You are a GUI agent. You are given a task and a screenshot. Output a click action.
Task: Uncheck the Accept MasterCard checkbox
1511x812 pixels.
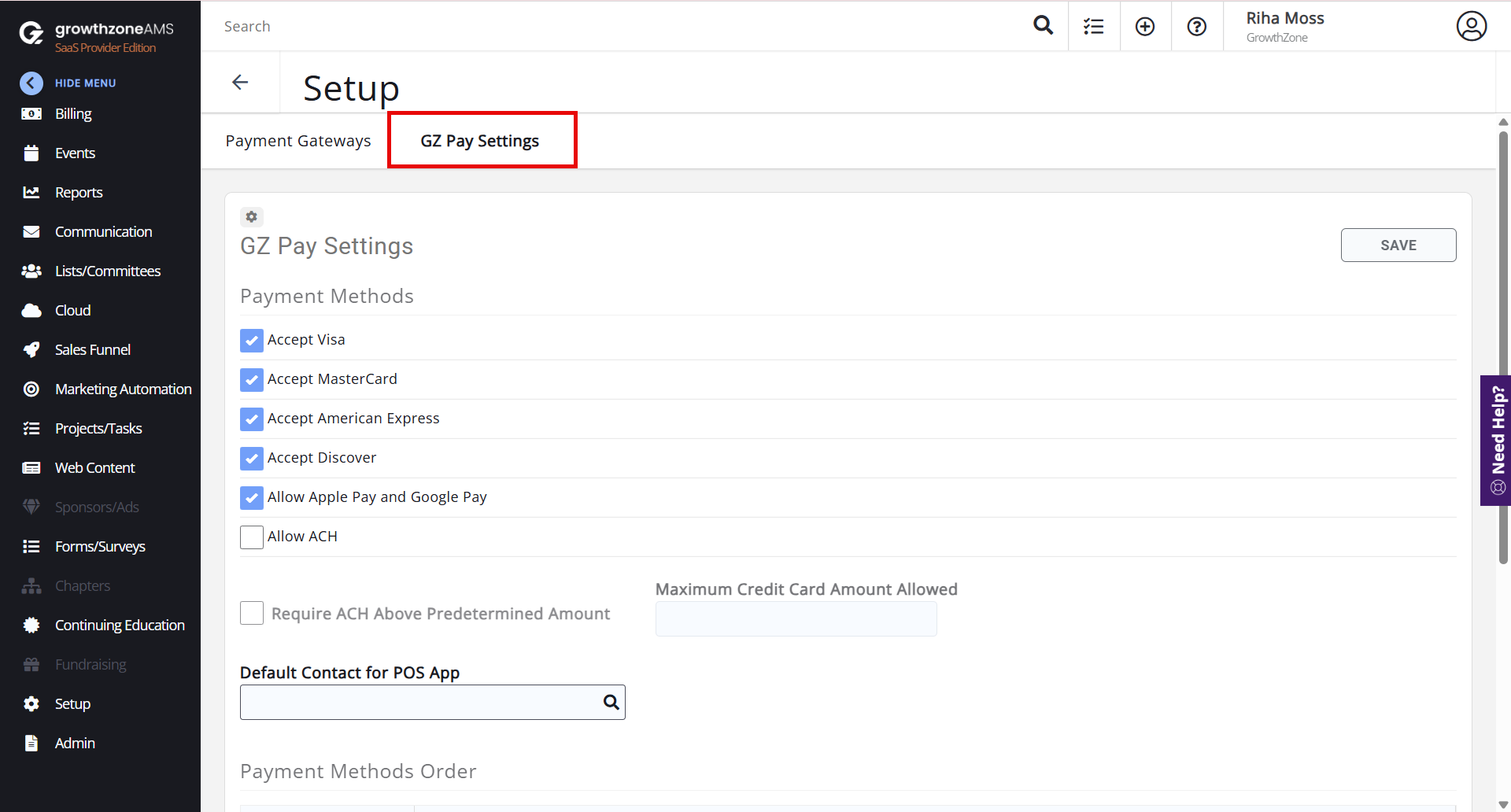[252, 380]
